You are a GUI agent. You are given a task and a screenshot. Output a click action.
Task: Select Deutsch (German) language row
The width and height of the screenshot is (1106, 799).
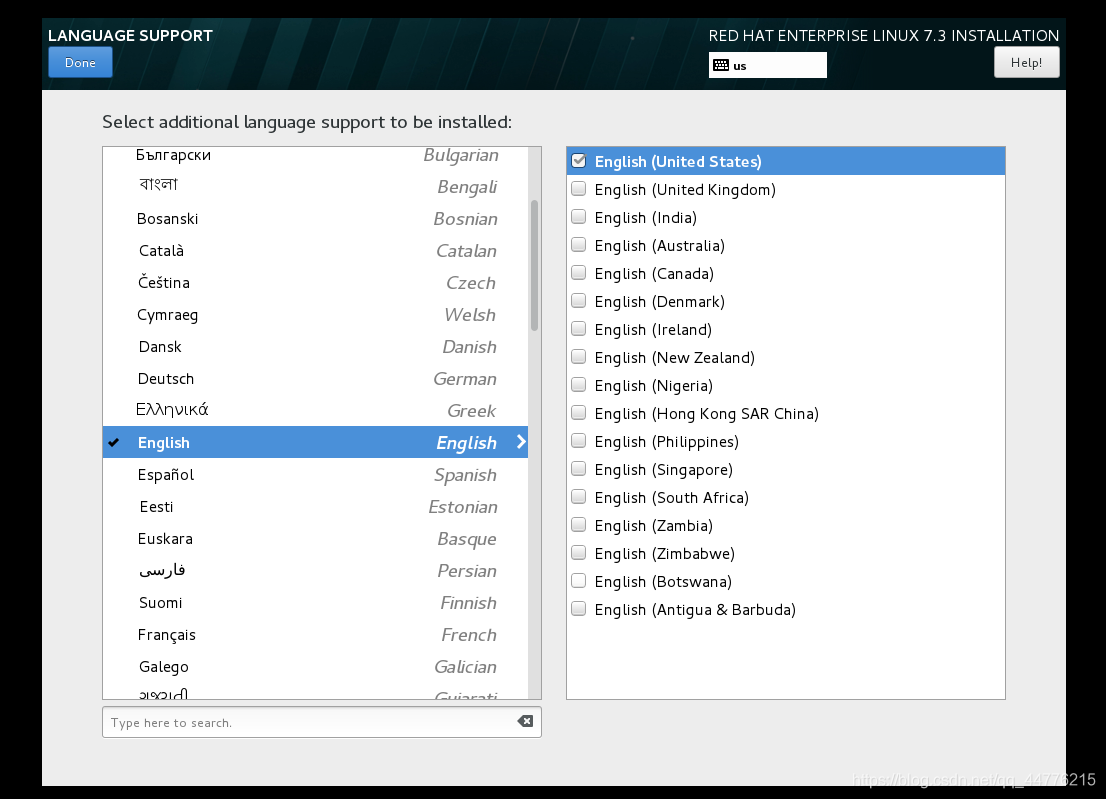[x=315, y=379]
